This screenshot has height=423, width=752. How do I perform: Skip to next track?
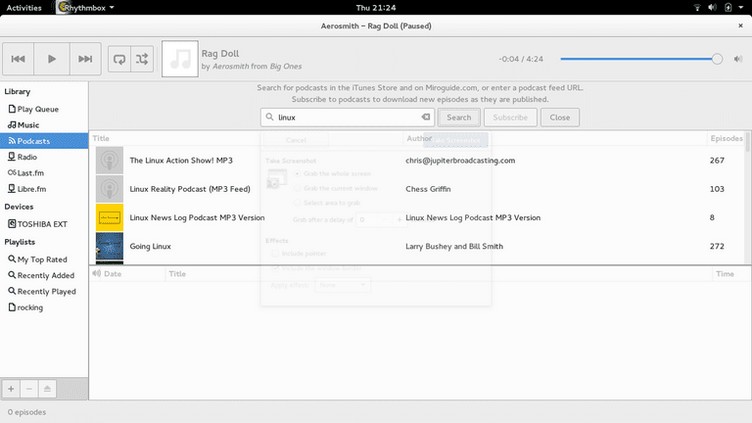coord(85,59)
